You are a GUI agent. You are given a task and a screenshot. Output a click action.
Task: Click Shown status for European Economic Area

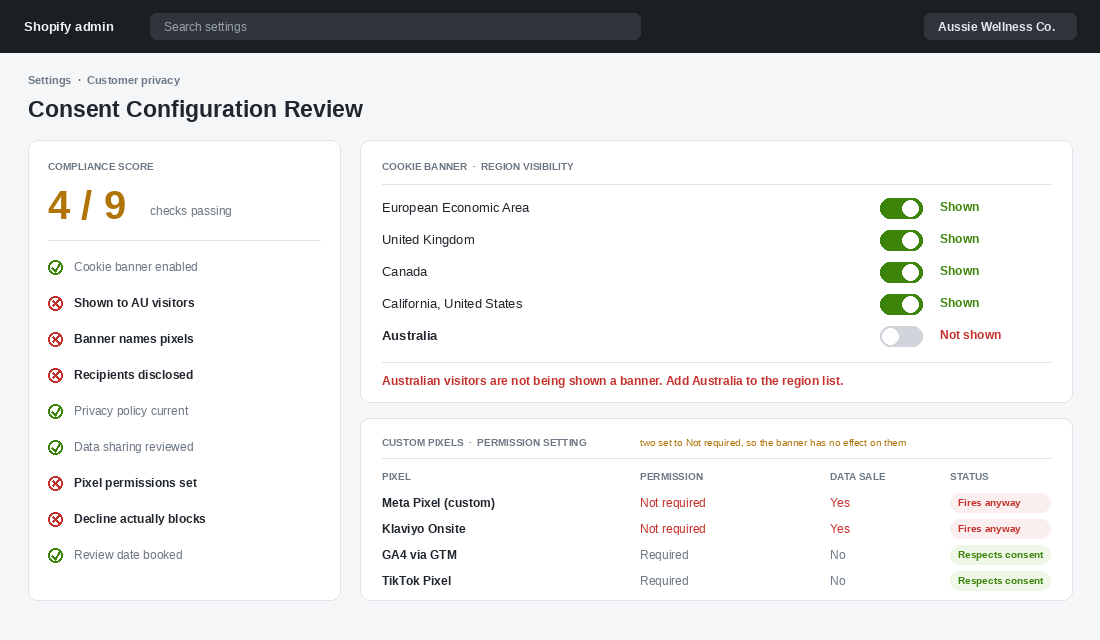(x=959, y=207)
